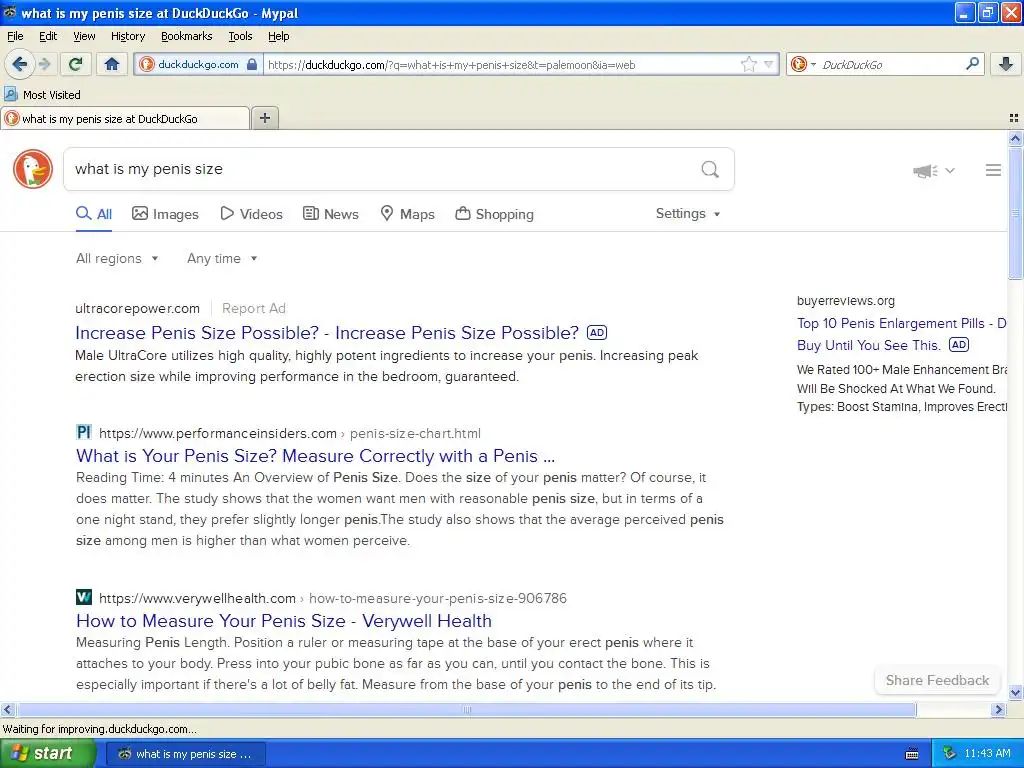
Task: Open the Windows Start button
Action: point(47,754)
